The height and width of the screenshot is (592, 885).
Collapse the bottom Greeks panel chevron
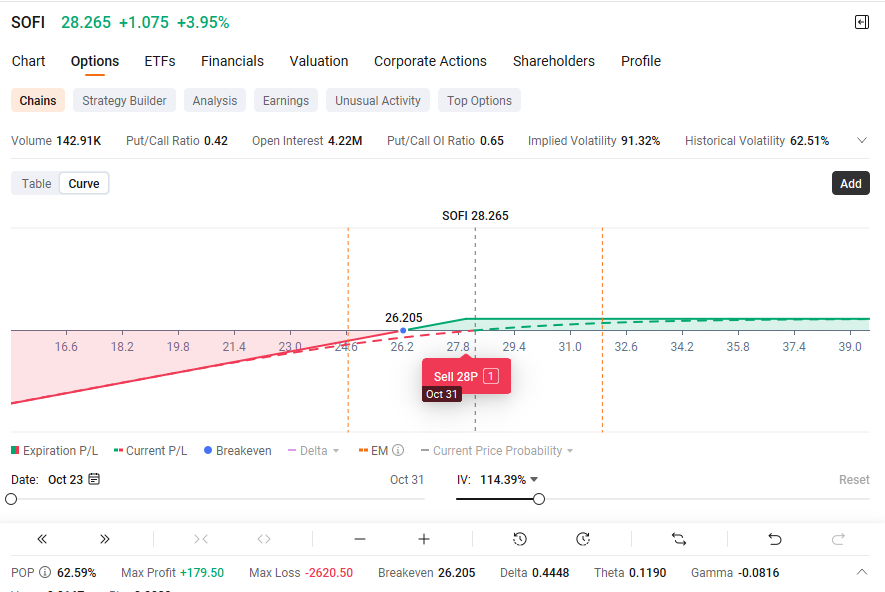[x=861, y=572]
